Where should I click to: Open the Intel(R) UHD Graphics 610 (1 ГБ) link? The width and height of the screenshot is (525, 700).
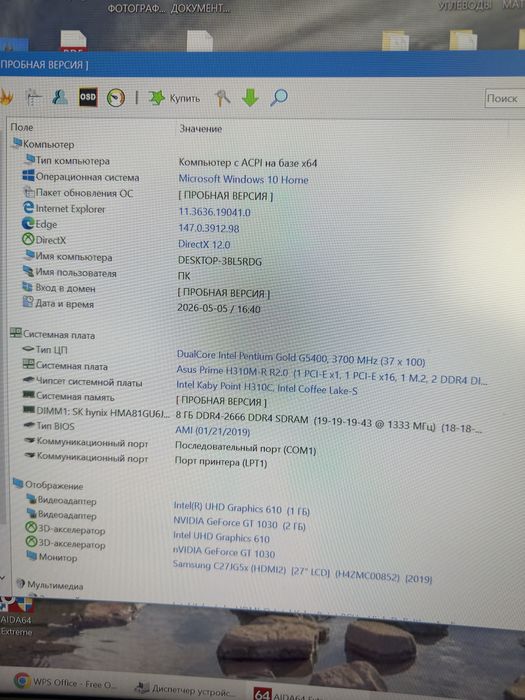click(x=241, y=508)
